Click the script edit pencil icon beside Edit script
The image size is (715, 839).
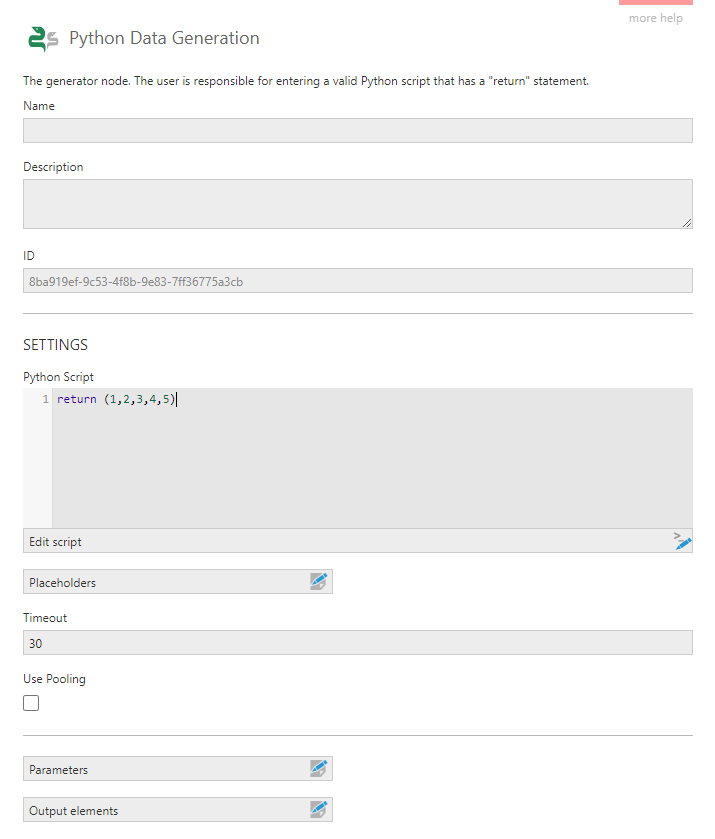[x=683, y=541]
